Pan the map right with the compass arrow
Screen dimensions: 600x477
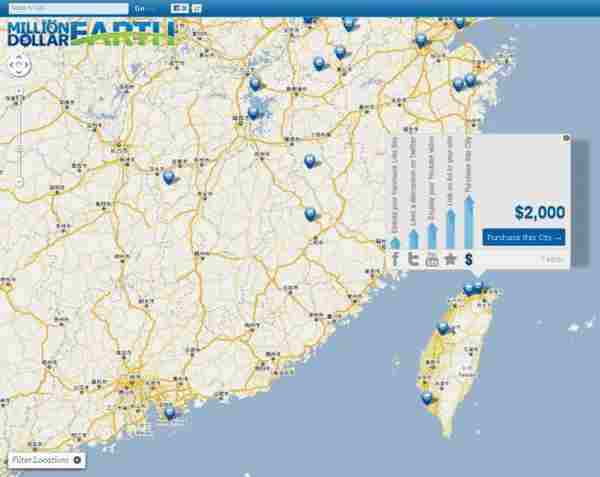(x=27, y=65)
